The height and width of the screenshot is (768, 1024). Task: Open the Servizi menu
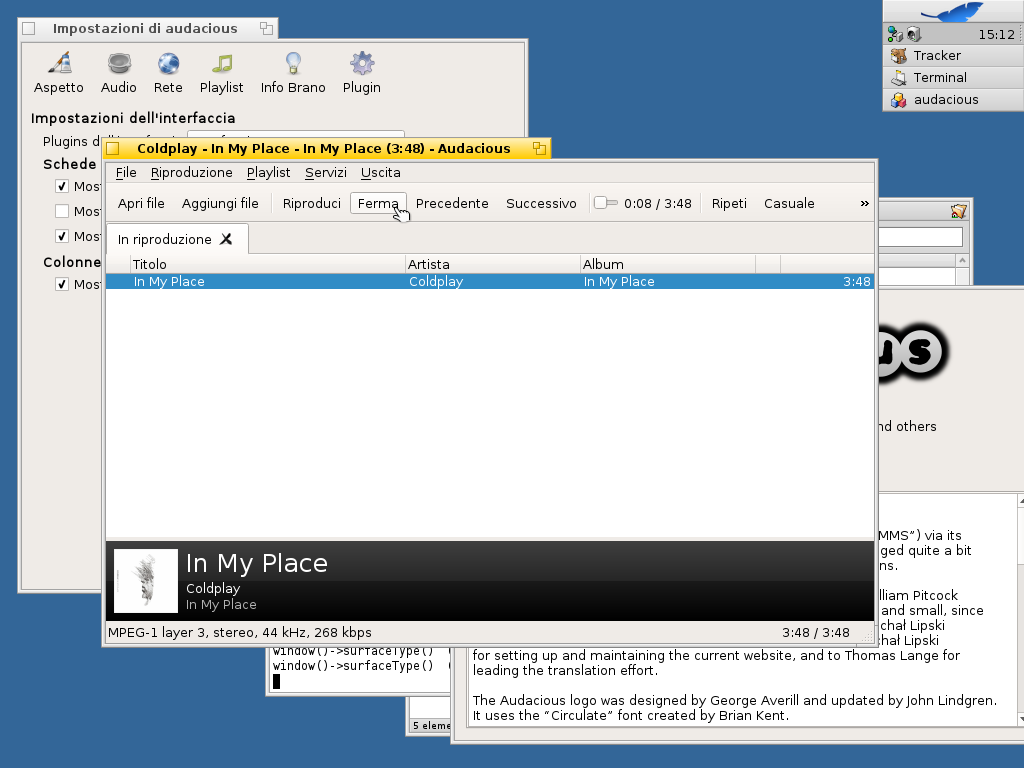(x=326, y=172)
